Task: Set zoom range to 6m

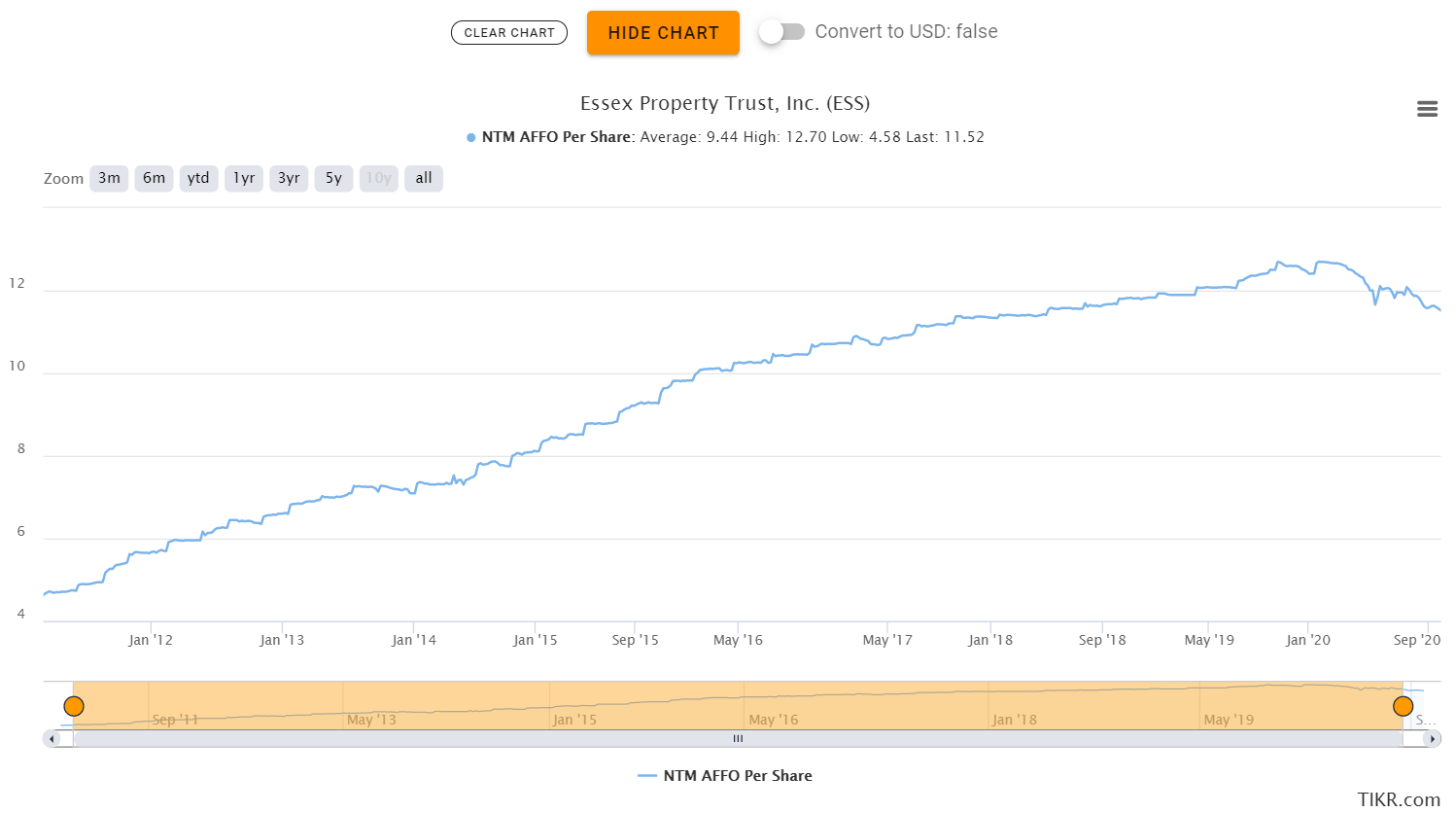Action: click(154, 178)
